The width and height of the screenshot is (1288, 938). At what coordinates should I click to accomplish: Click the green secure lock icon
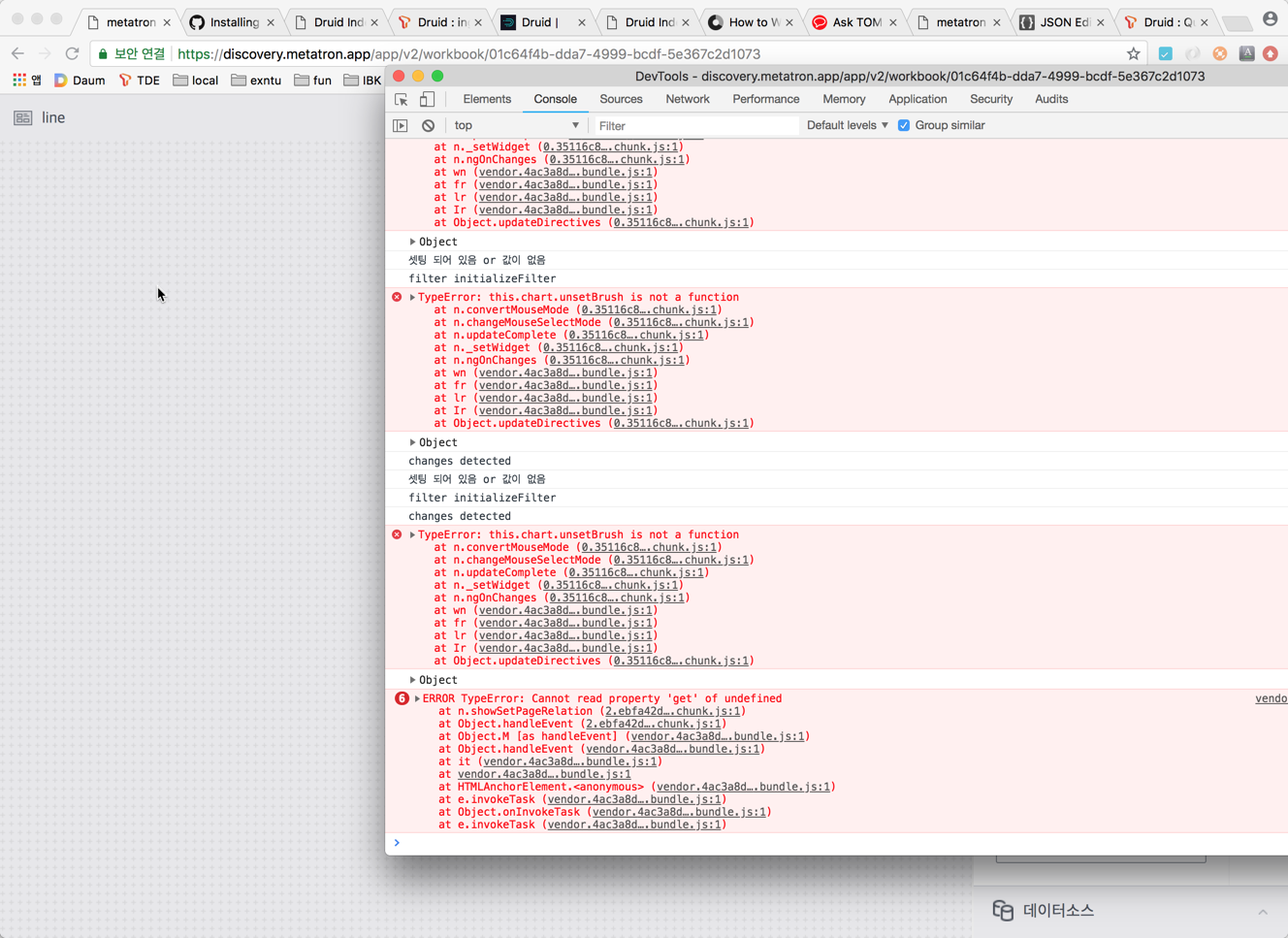[103, 53]
